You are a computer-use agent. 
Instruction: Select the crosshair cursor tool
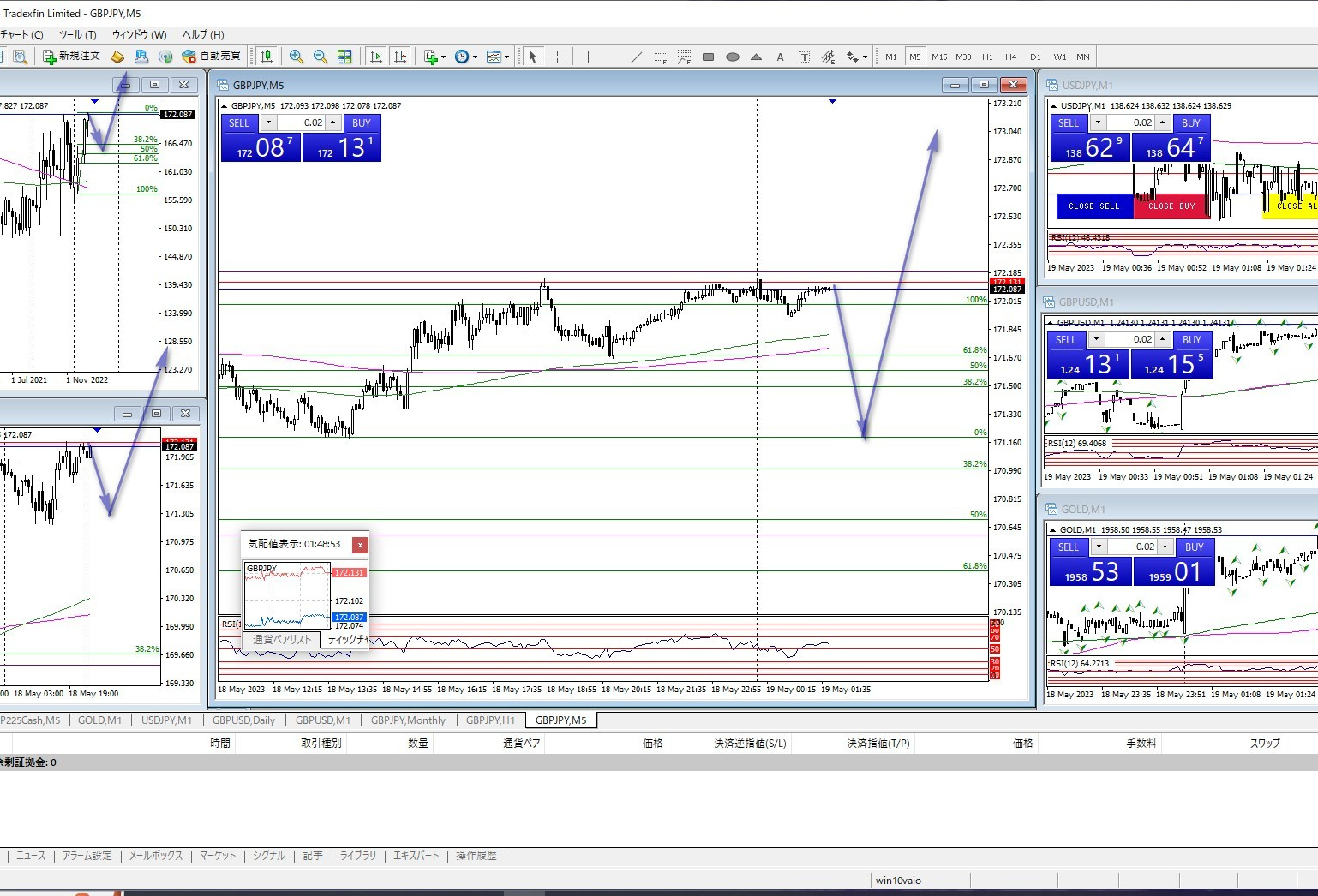(557, 57)
